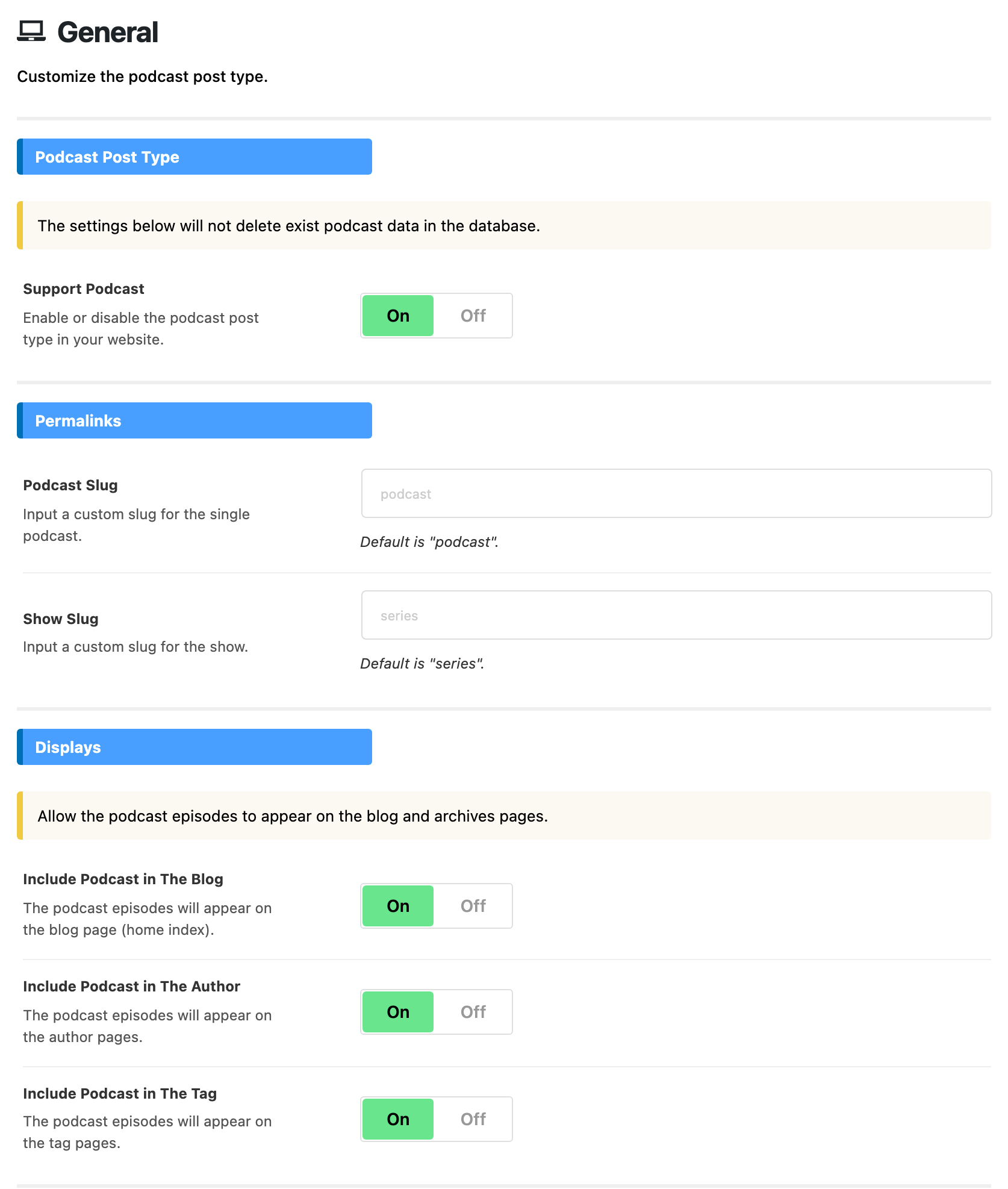Click 'Enable or disable the podcast post type' description
1008x1189 pixels.
click(x=141, y=329)
